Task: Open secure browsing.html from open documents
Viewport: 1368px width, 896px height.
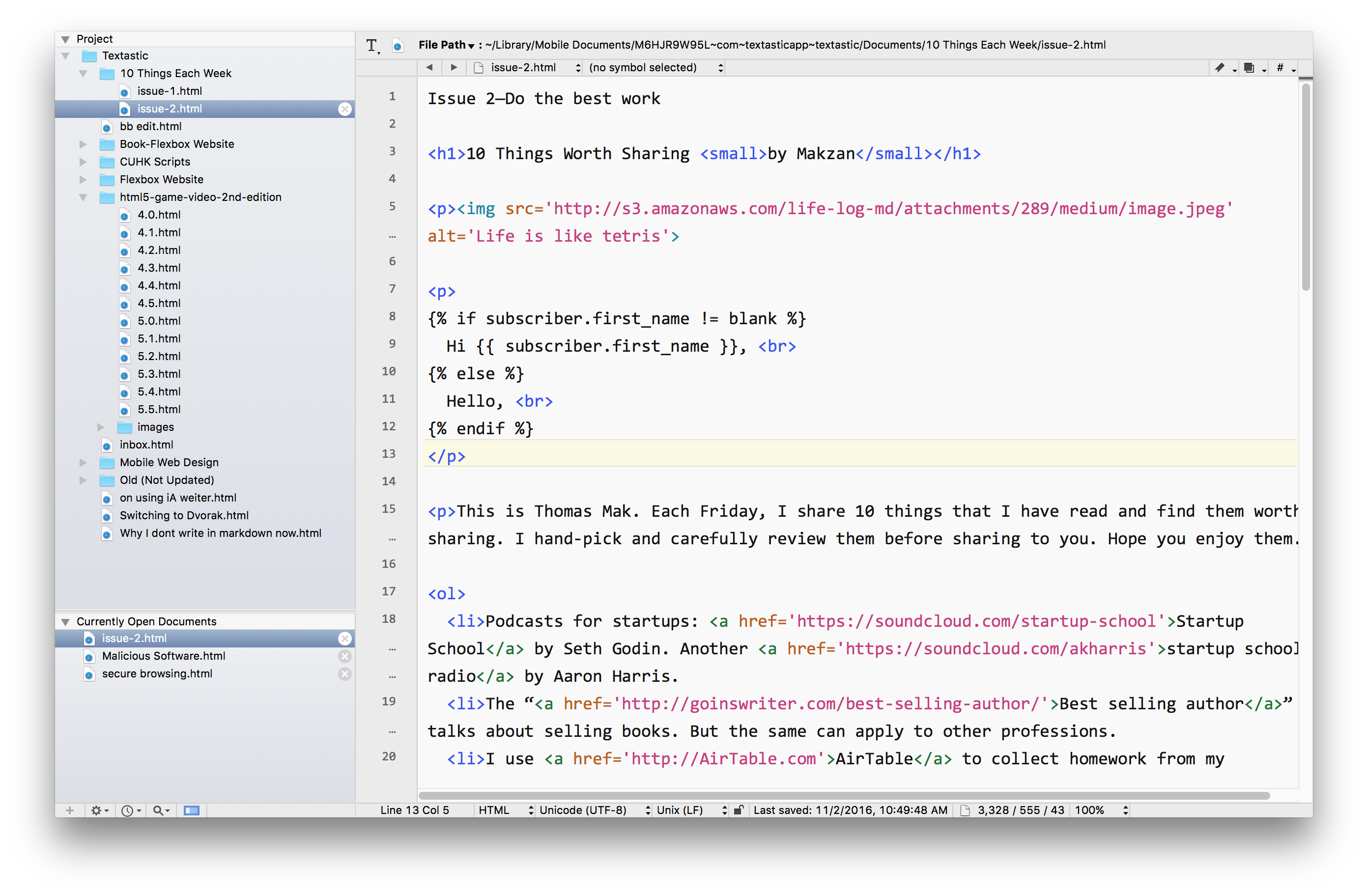Action: 157,673
